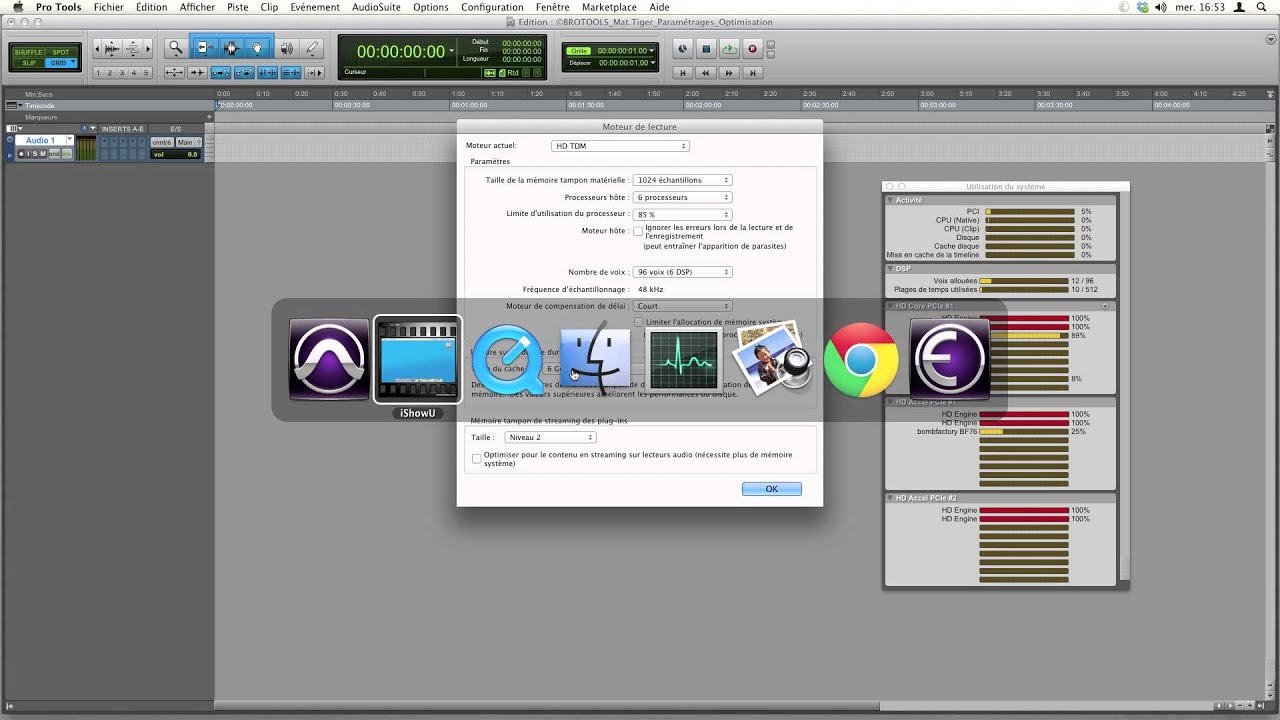Screen dimensions: 1280x720
Task: Switch to iShowU in the app switcher
Action: (x=418, y=359)
